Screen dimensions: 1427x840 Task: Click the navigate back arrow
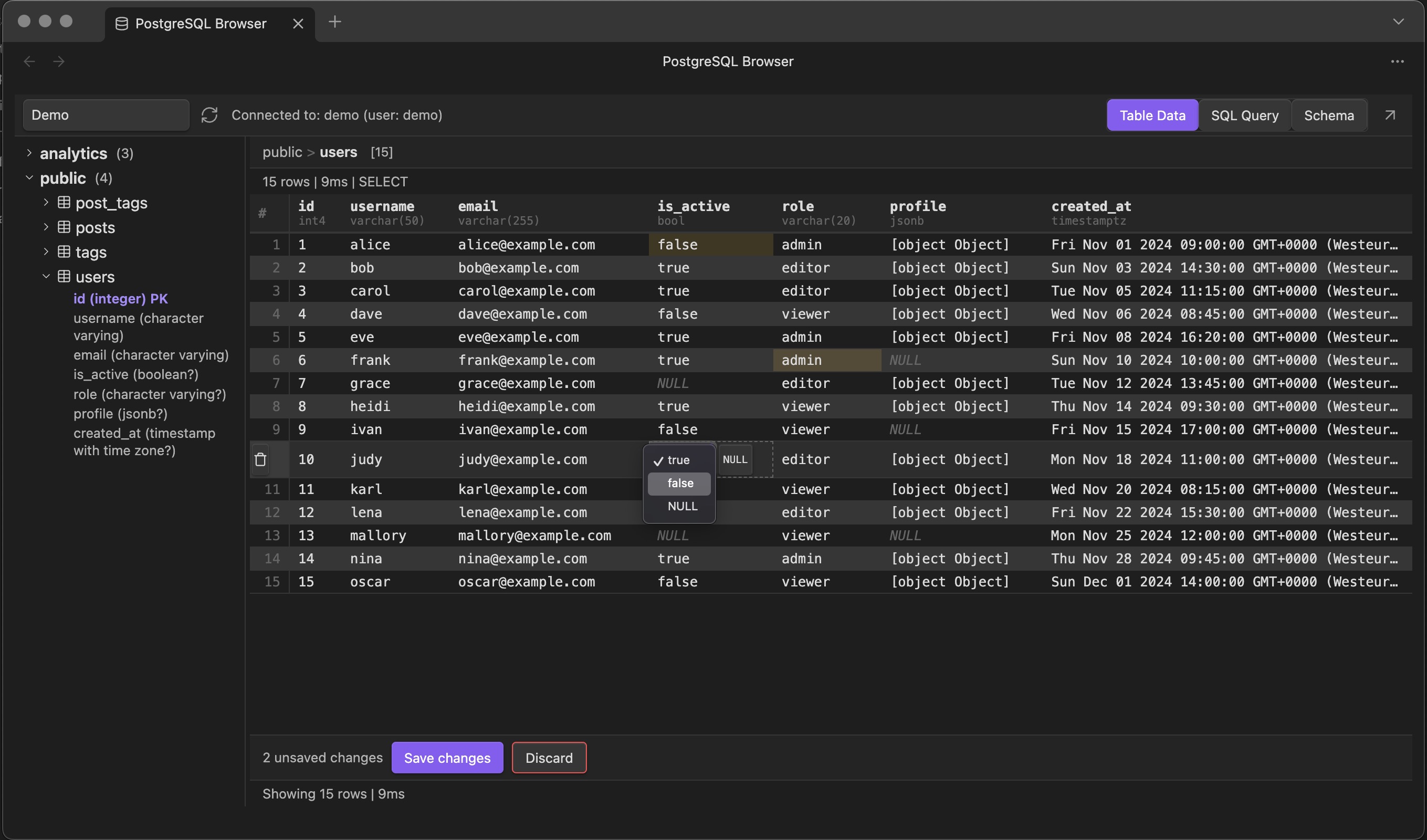click(29, 61)
